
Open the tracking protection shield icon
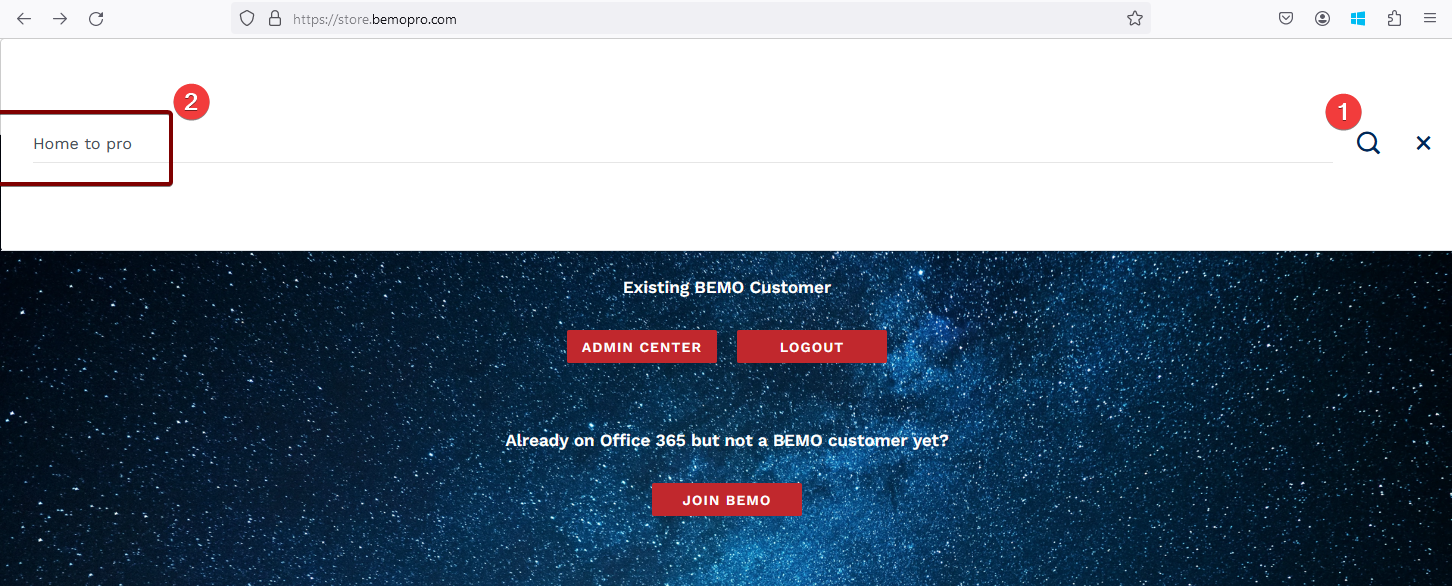(x=248, y=19)
